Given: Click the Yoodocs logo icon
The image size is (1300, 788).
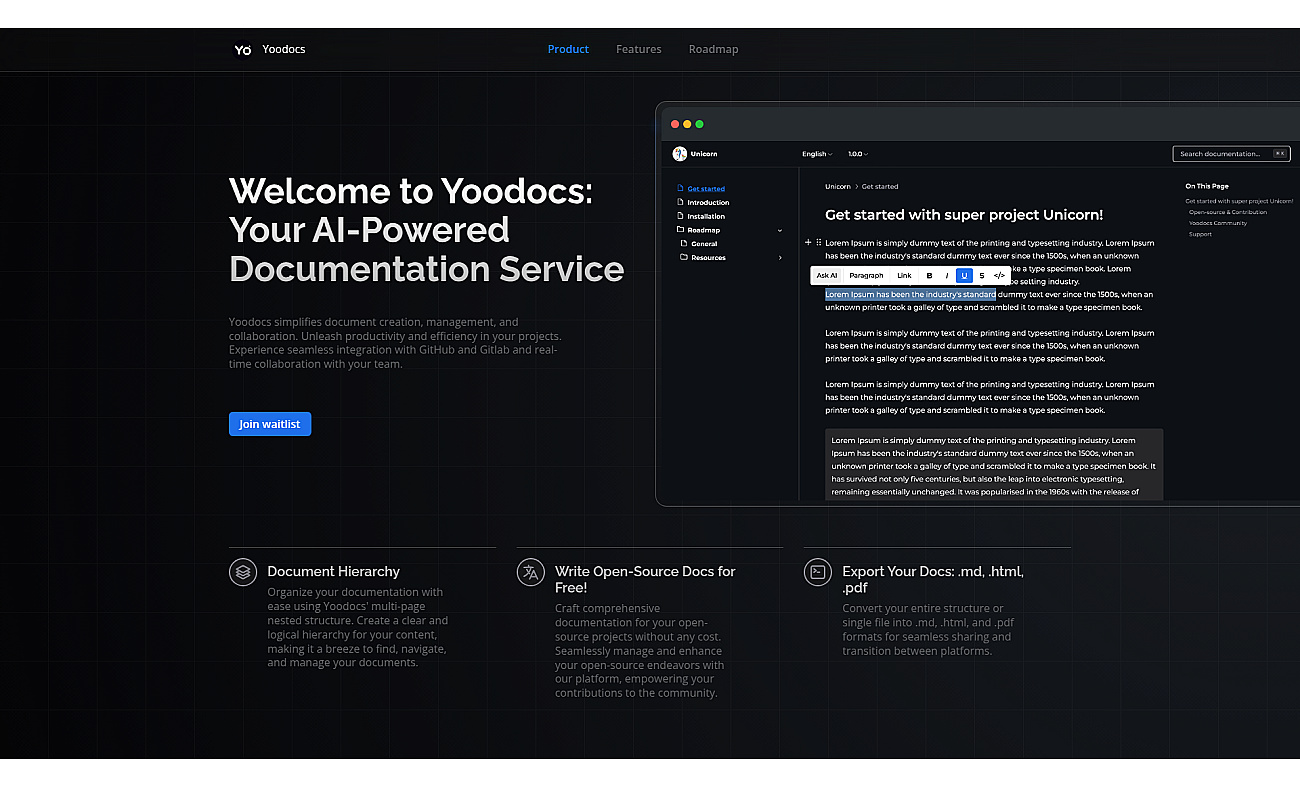Looking at the screenshot, I should [x=243, y=49].
